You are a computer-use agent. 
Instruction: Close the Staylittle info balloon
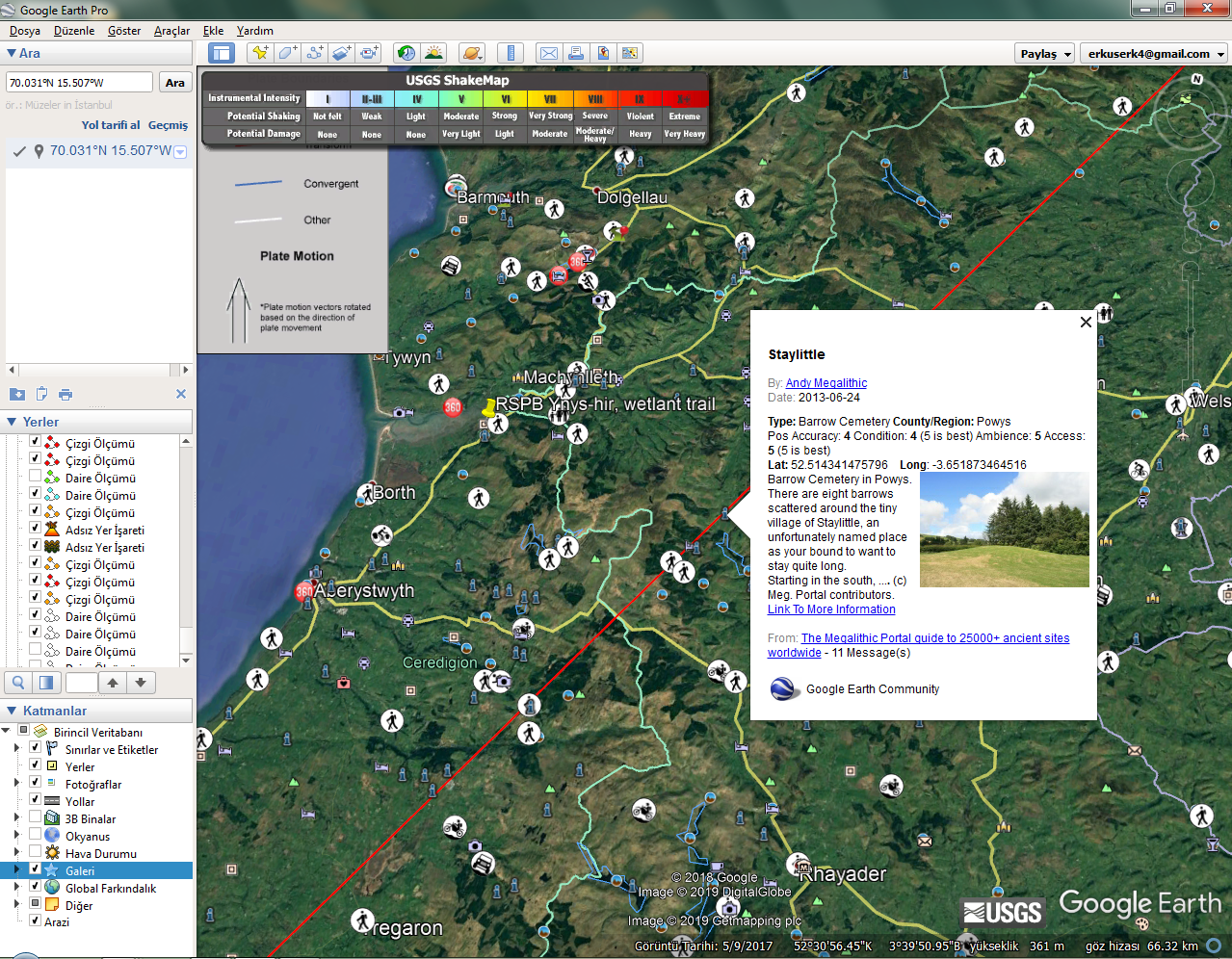pos(1086,323)
